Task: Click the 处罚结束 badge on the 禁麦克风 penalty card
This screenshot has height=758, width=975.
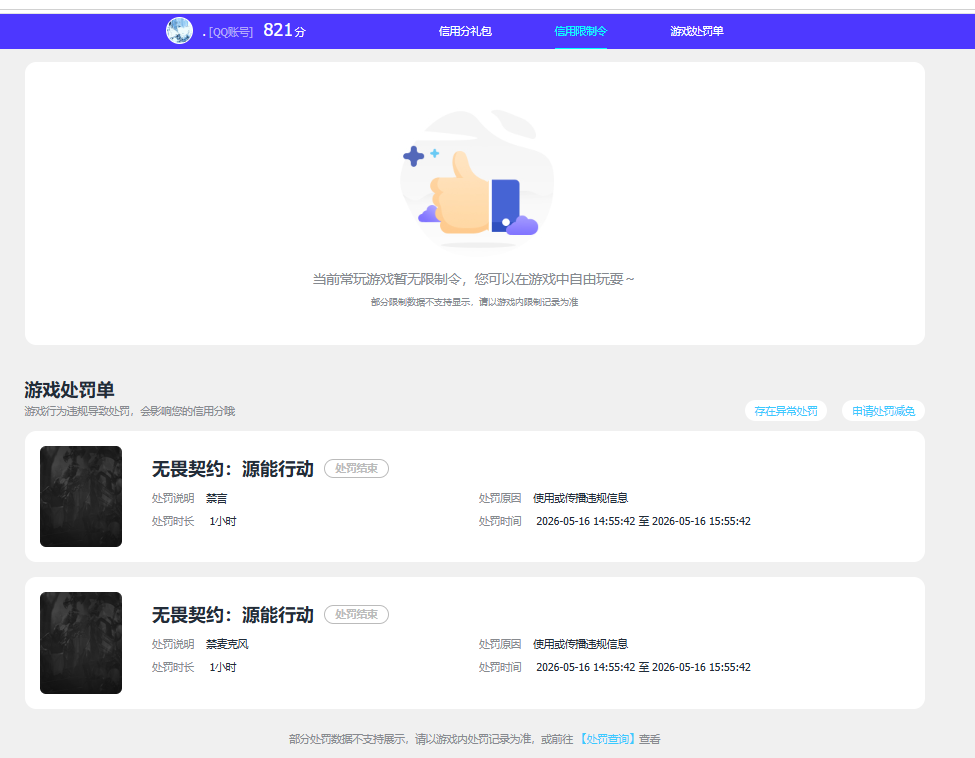Action: click(x=356, y=614)
